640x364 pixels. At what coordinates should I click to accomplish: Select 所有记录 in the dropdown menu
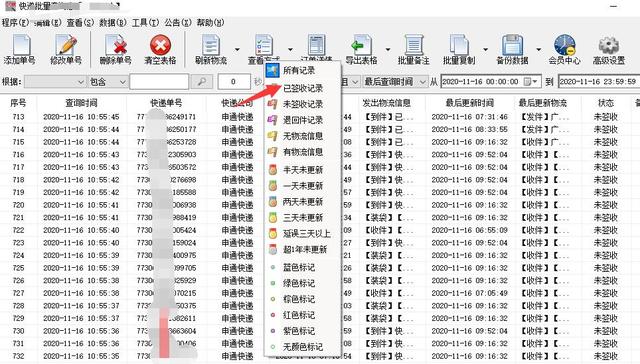pos(302,70)
